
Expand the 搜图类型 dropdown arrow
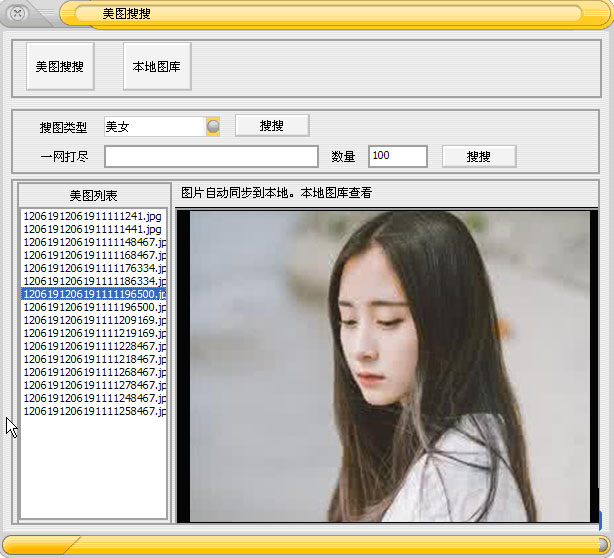[213, 126]
